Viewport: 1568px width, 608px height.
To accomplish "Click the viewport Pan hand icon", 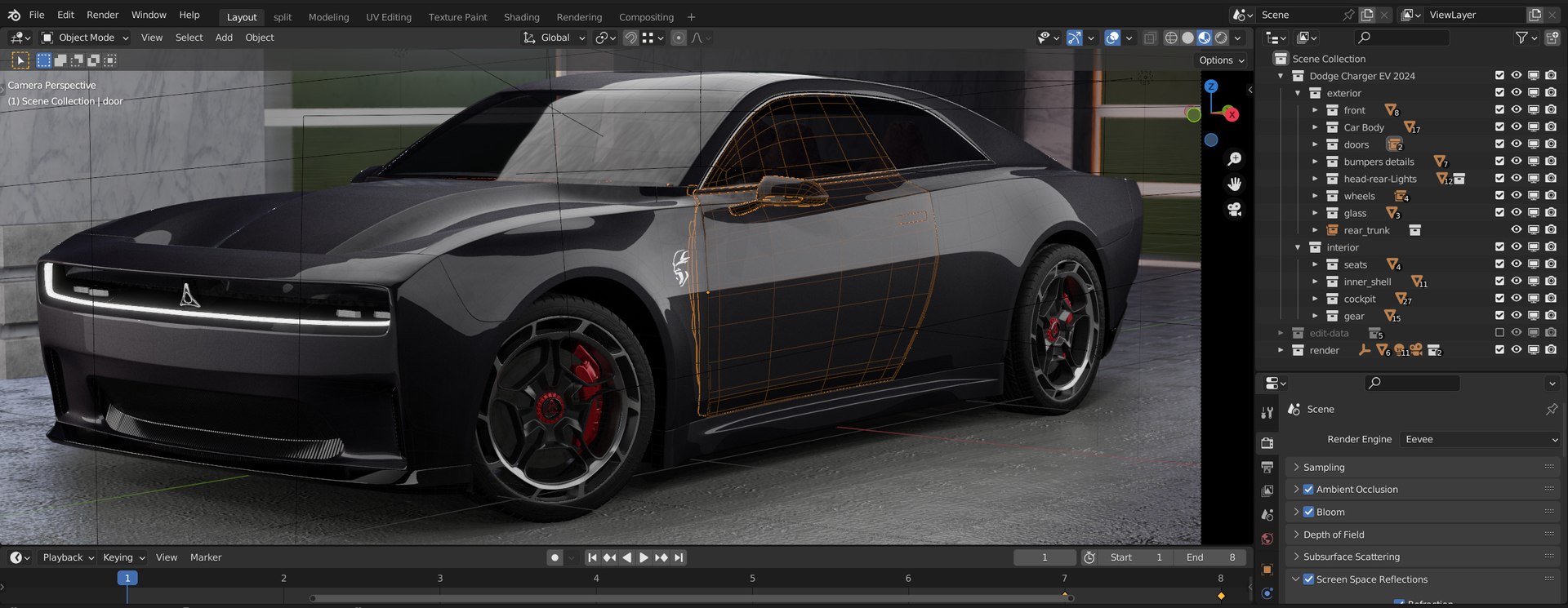I will click(1234, 184).
